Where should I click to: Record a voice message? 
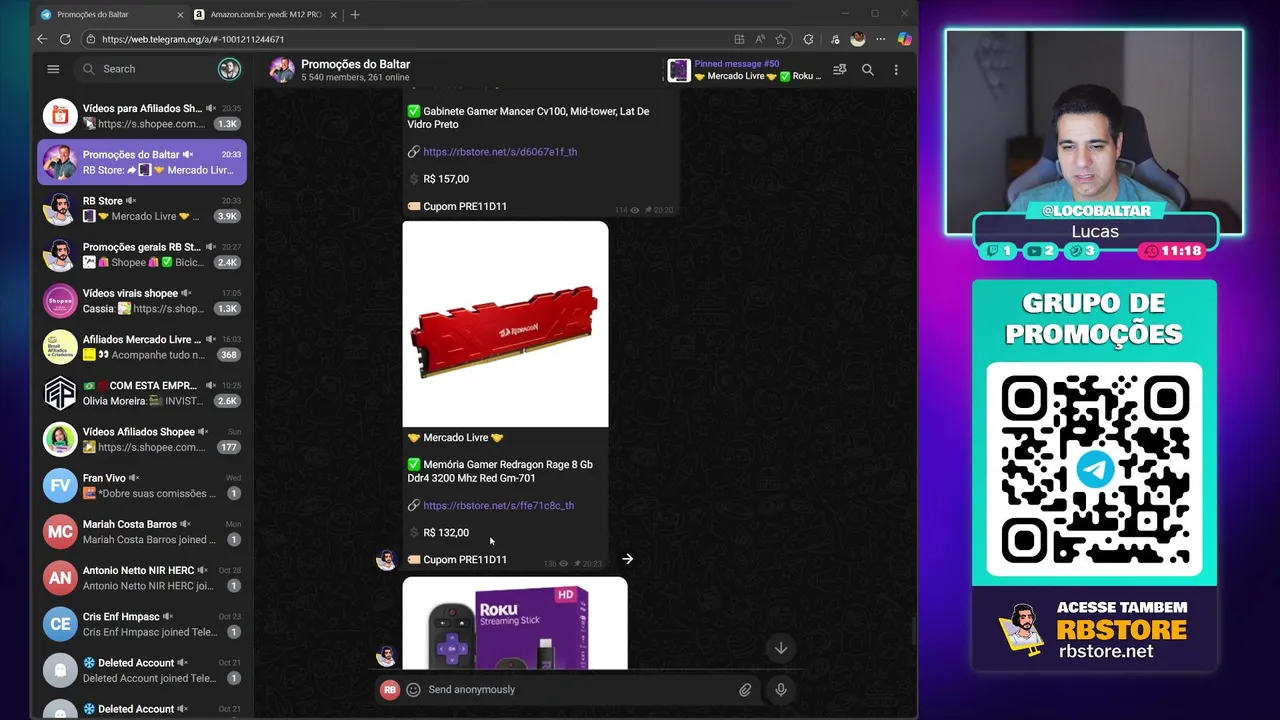[x=781, y=690]
